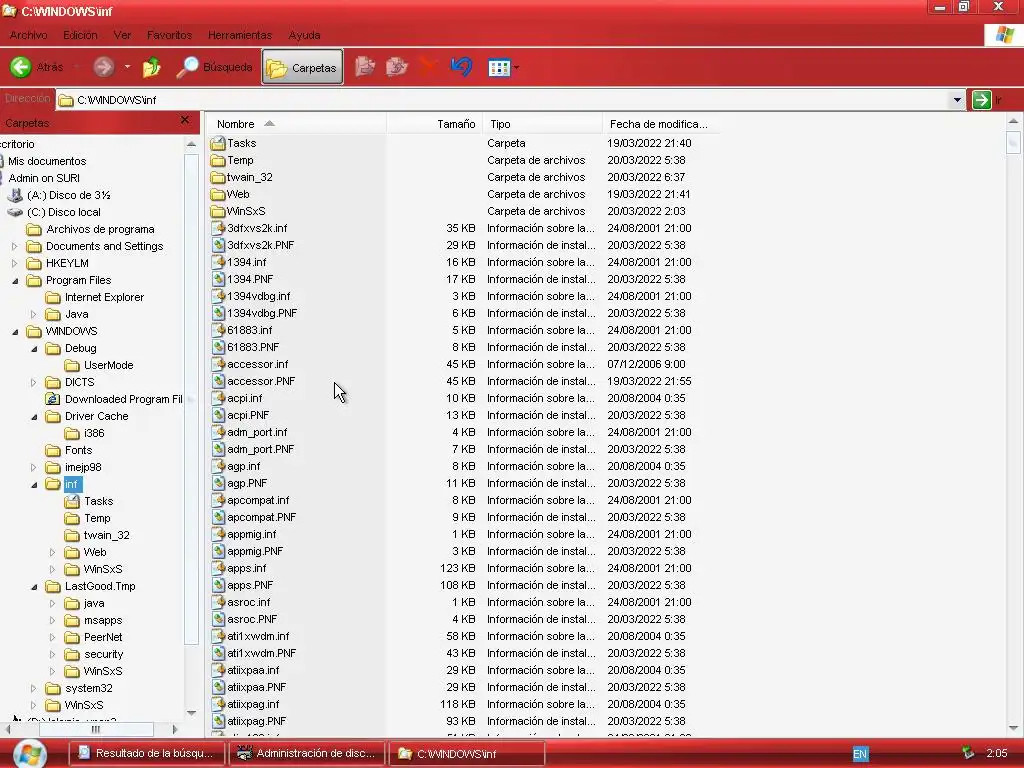This screenshot has width=1024, height=768.
Task: Open the Forward history dropdown arrow
Action: coord(127,67)
